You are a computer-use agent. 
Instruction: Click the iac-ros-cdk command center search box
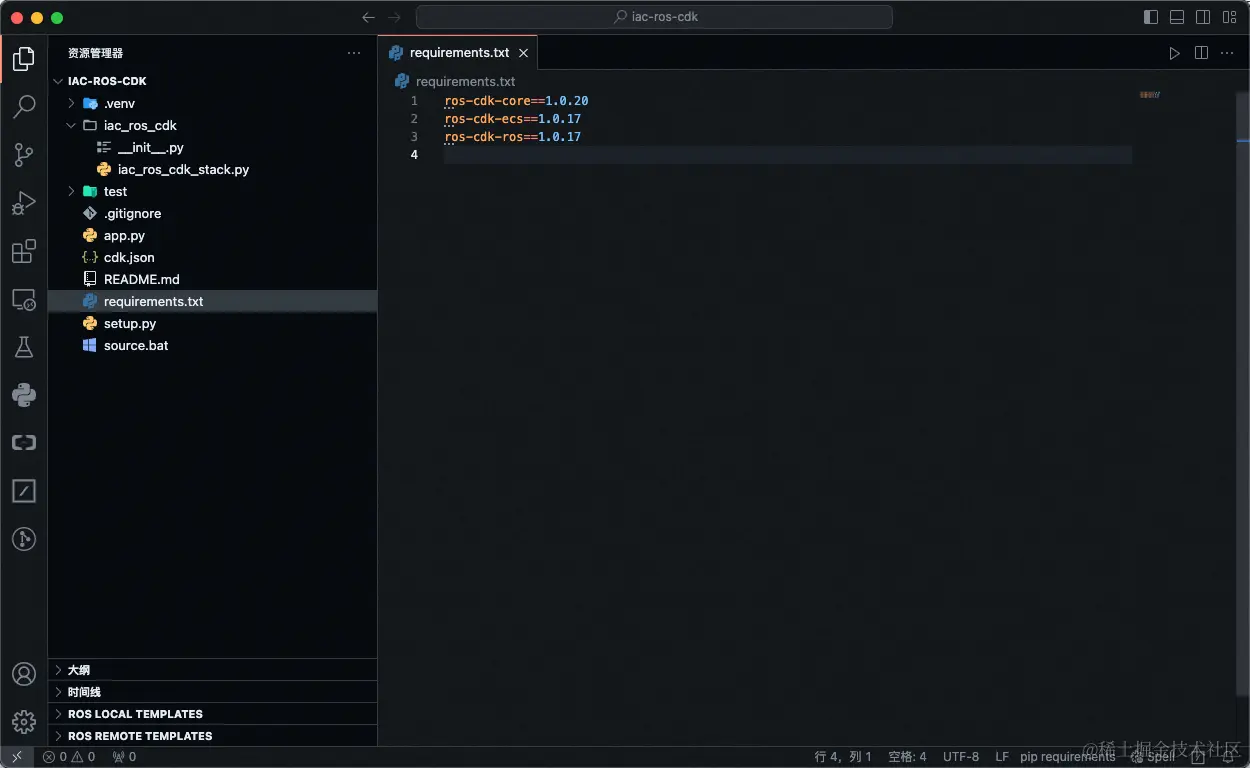654,17
